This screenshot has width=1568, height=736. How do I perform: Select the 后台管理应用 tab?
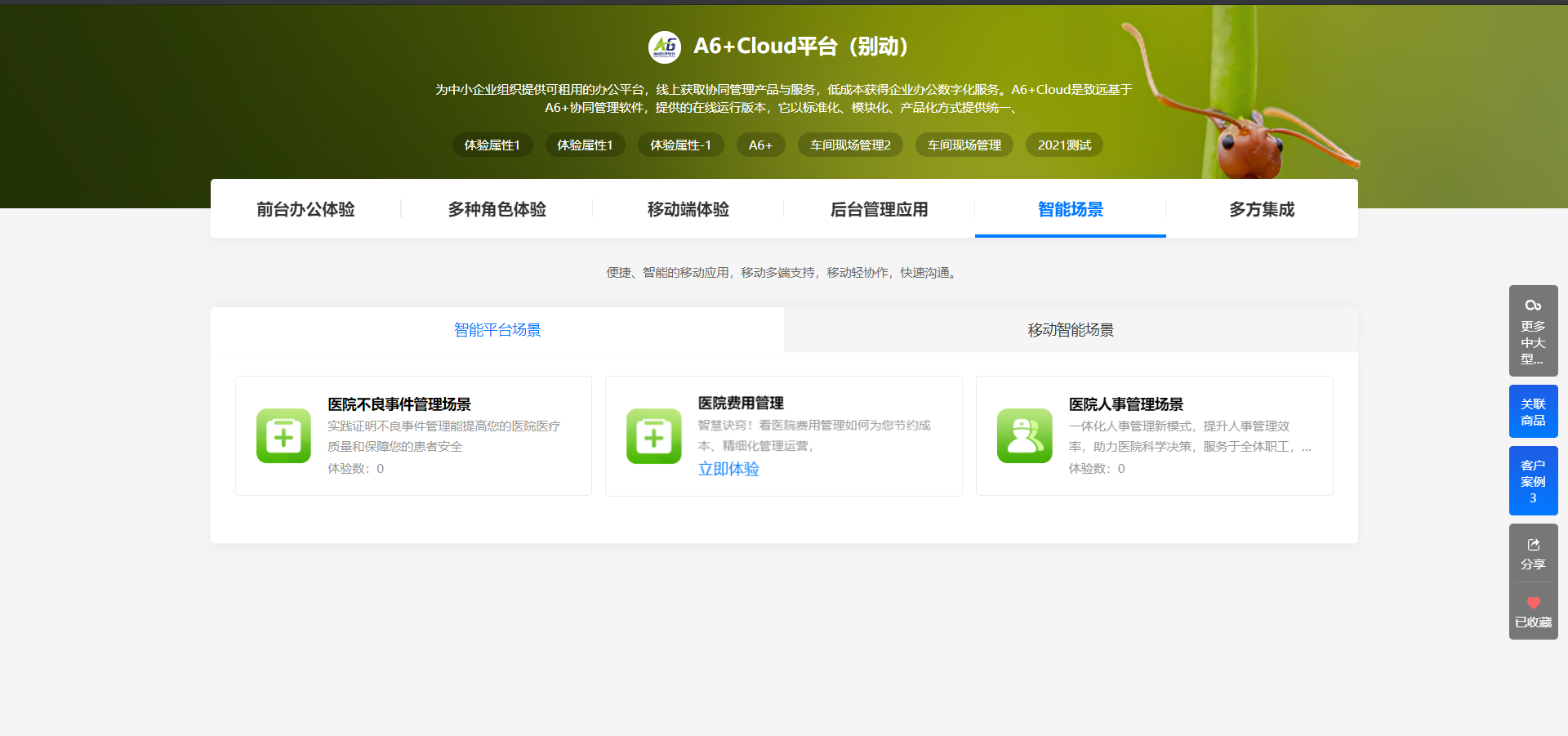879,209
